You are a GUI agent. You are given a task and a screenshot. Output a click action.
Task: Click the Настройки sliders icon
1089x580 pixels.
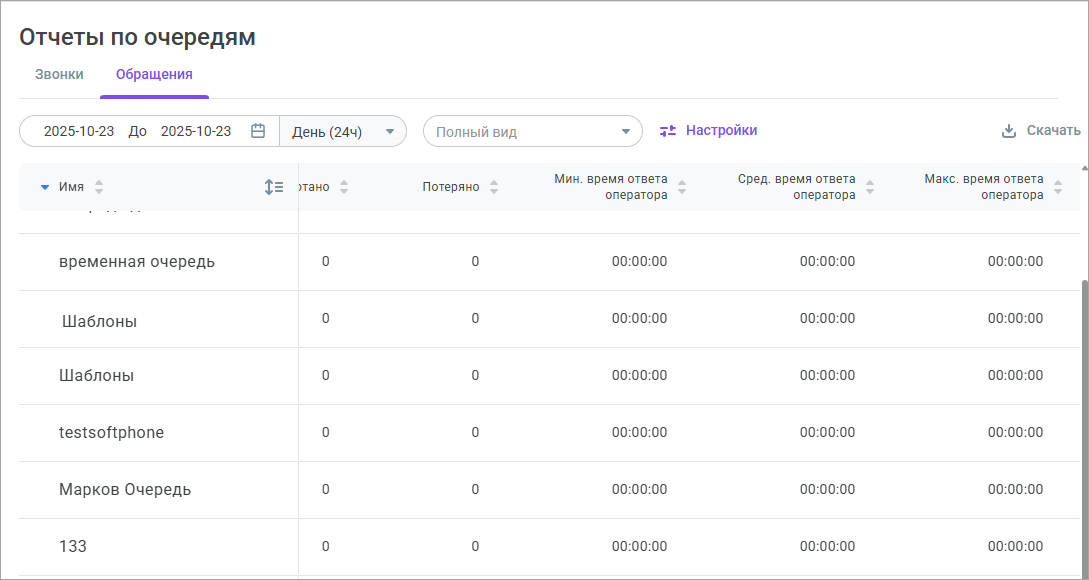[668, 131]
